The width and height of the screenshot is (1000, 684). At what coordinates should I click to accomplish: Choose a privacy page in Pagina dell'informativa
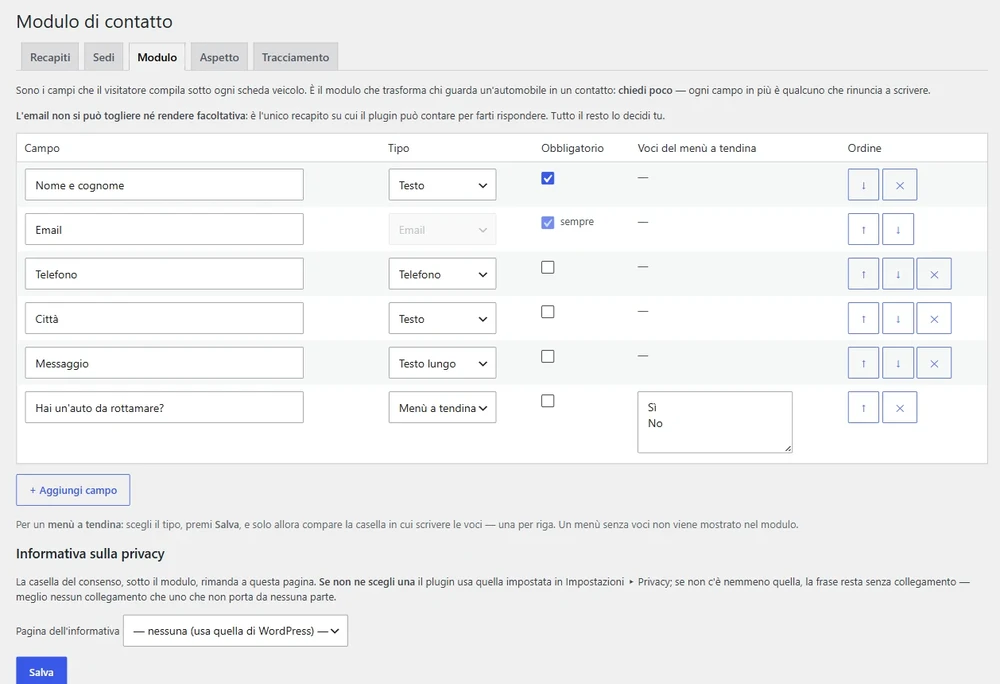[235, 631]
